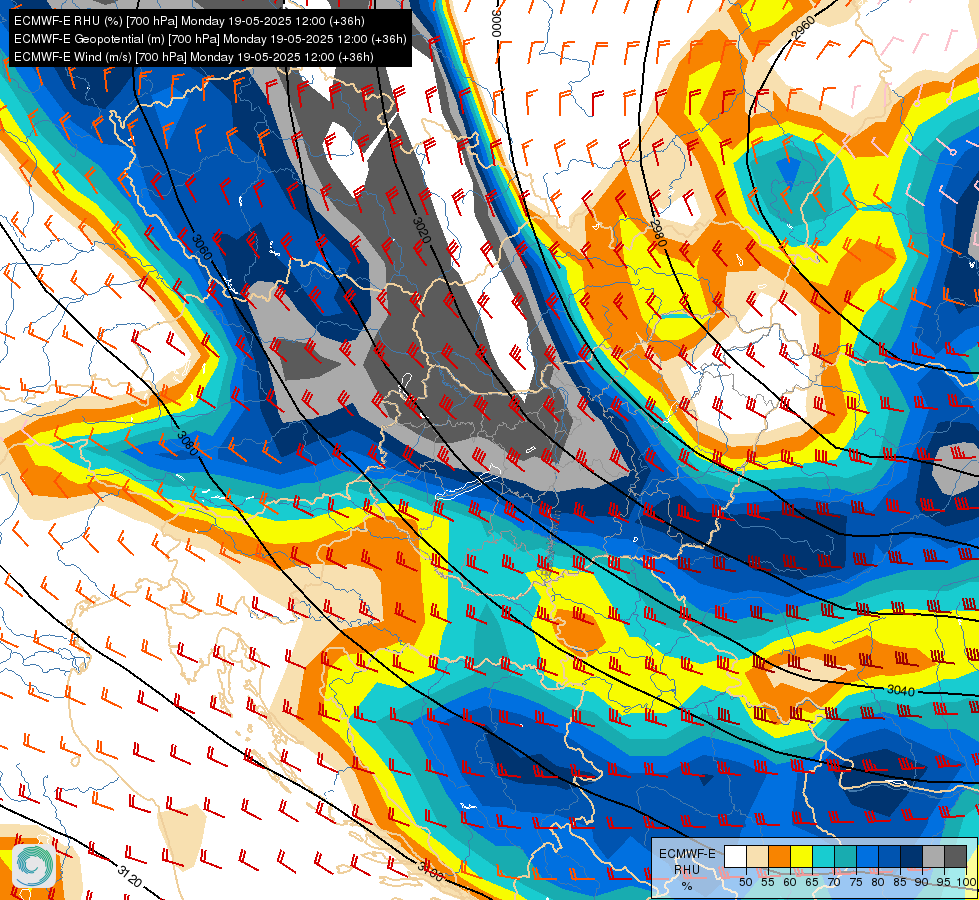Click the 2960 geopotential contour label
The image size is (979, 900).
pyautogui.click(x=804, y=28)
